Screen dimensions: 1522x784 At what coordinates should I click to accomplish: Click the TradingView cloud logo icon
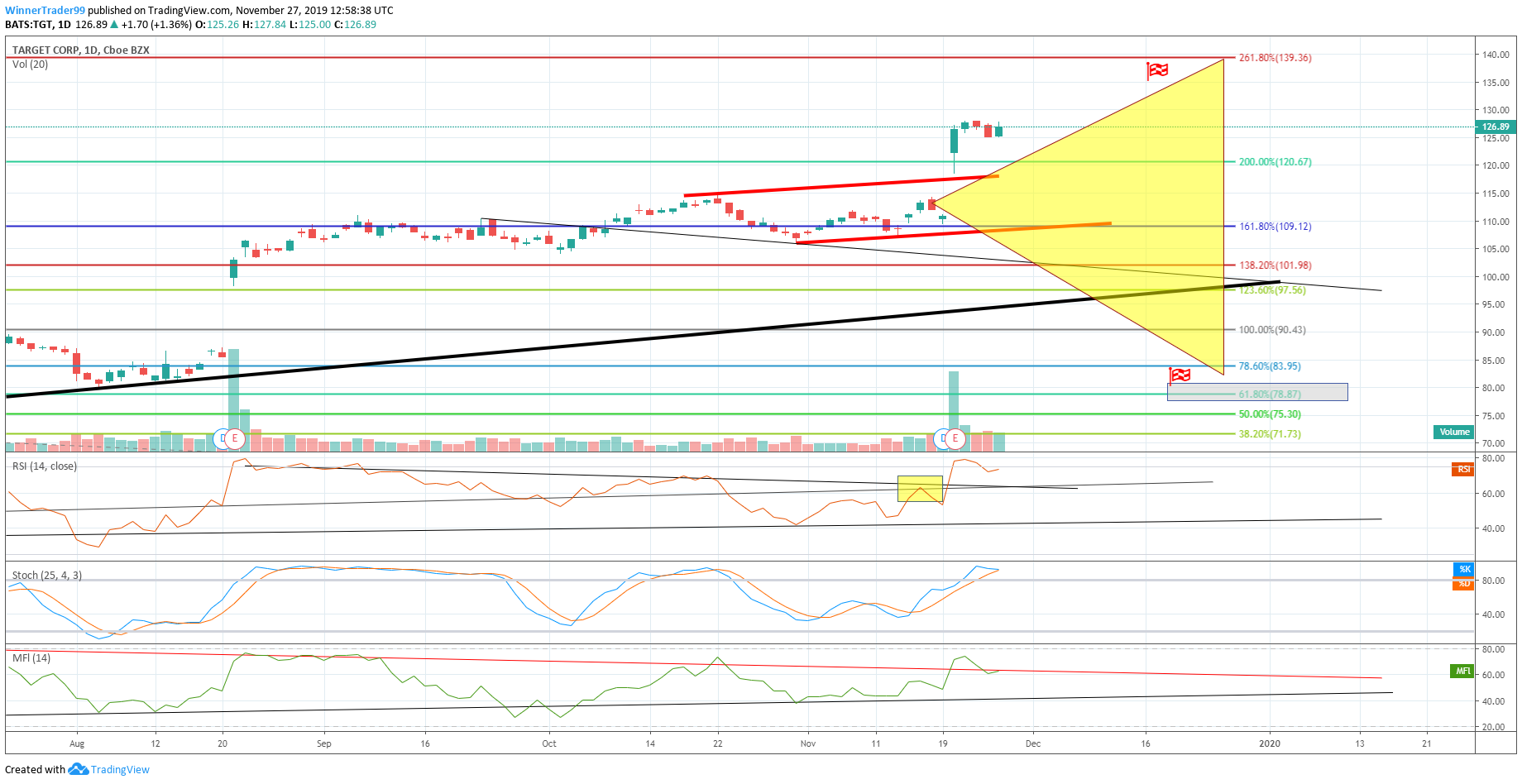coord(79,769)
